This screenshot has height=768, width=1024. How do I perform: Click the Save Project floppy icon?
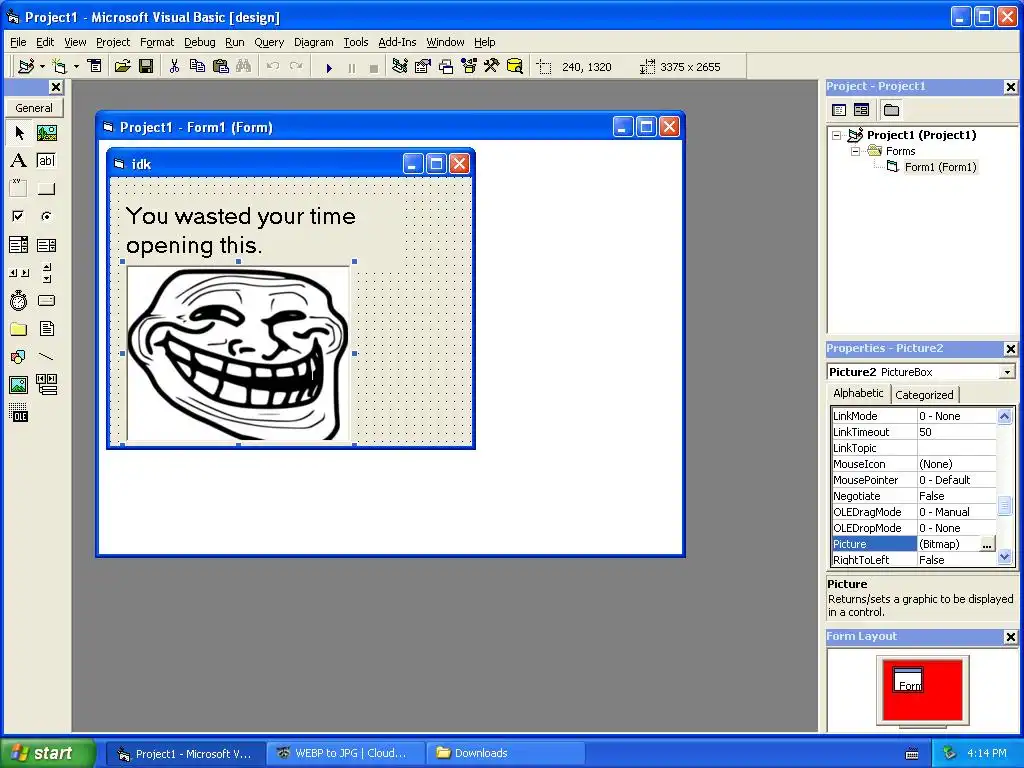coord(146,67)
